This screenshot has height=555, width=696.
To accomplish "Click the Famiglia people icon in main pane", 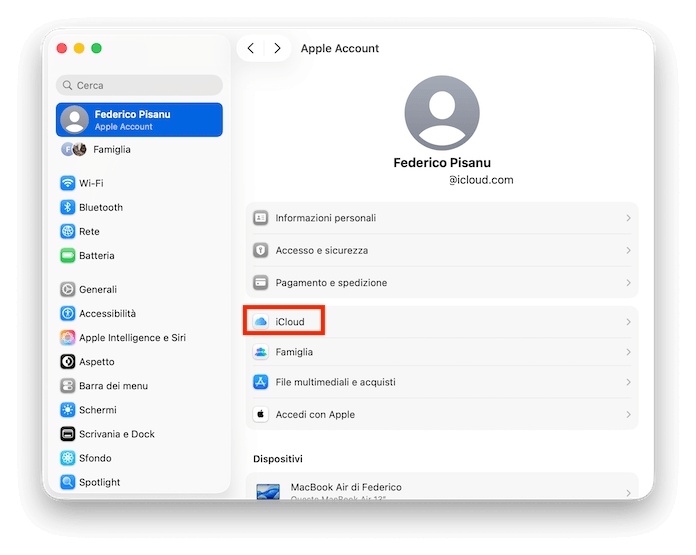I will point(261,352).
